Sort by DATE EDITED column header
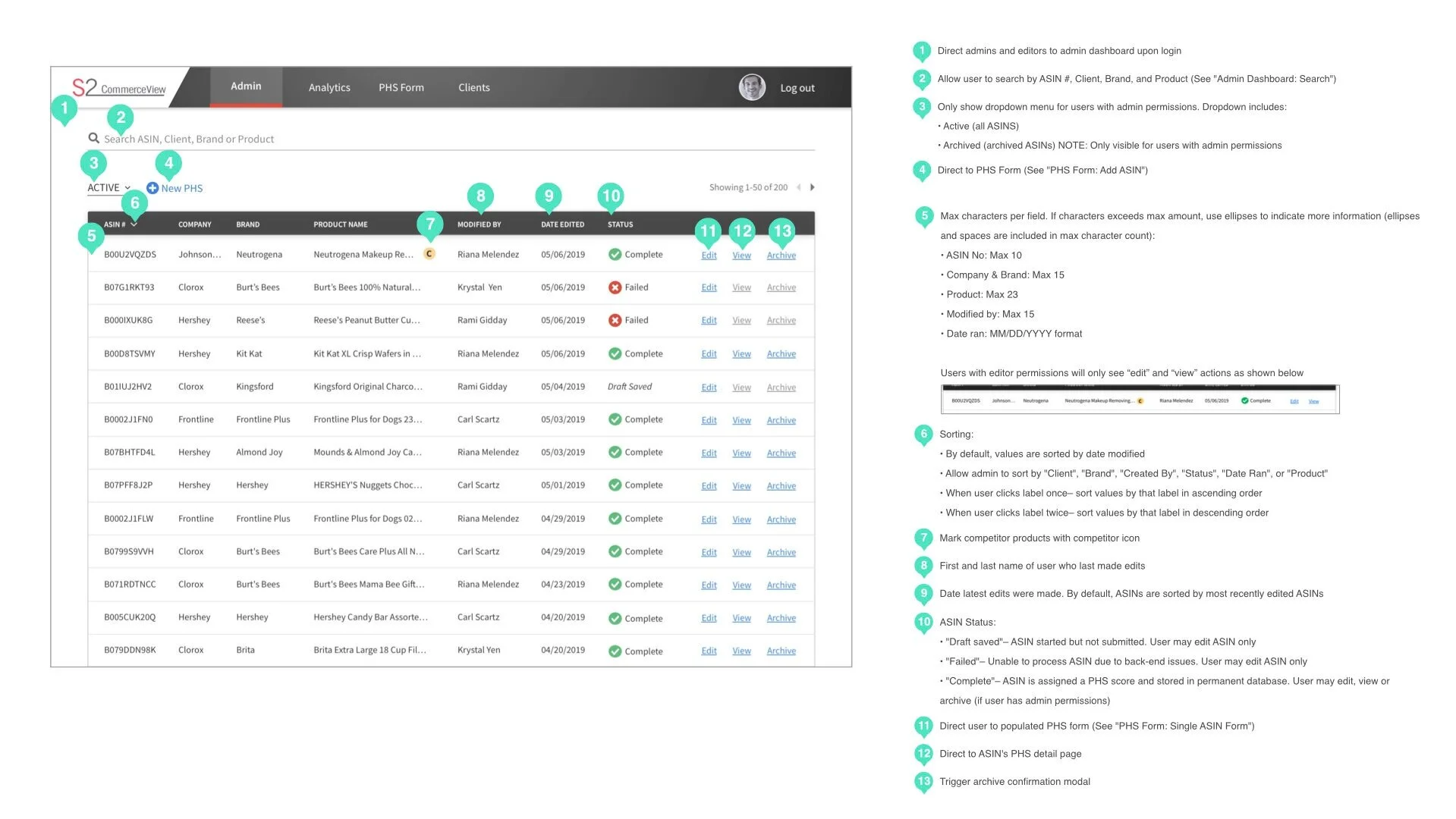 562,224
